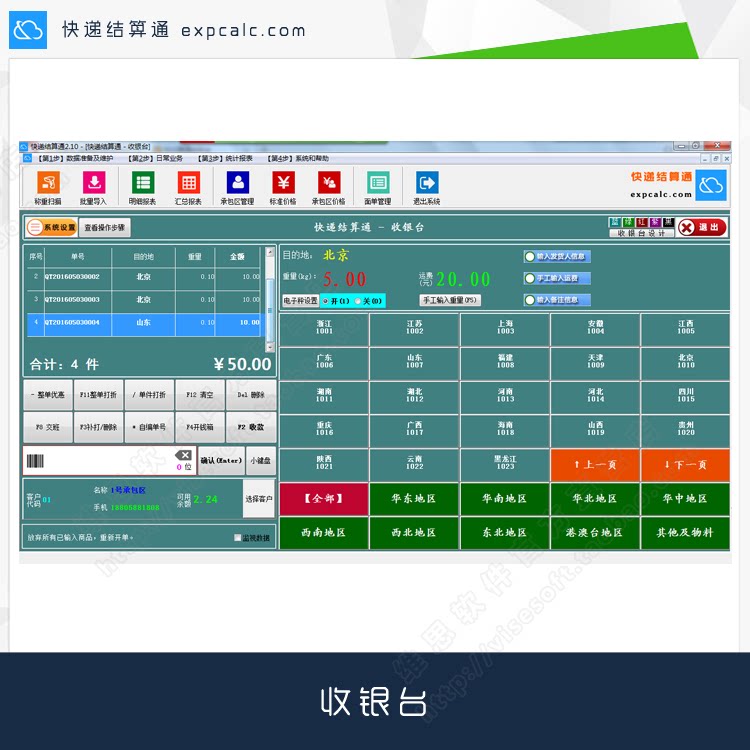Open the 明细报表 detail report
Image resolution: width=750 pixels, height=750 pixels.
143,188
